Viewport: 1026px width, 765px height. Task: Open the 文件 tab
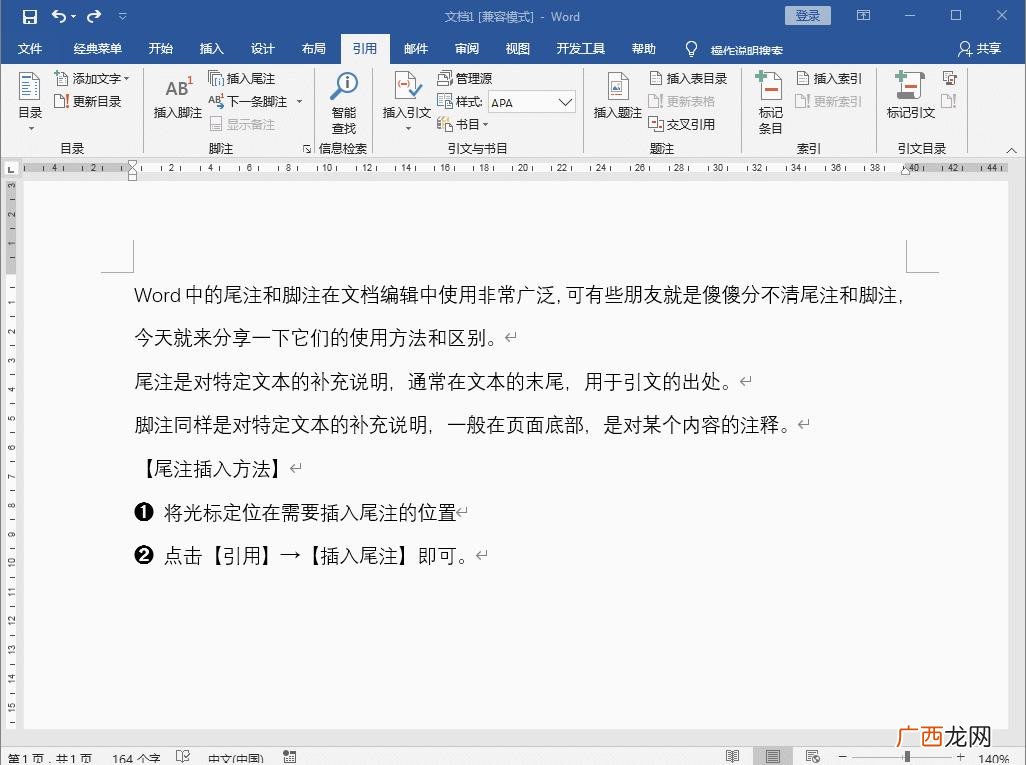tap(29, 48)
